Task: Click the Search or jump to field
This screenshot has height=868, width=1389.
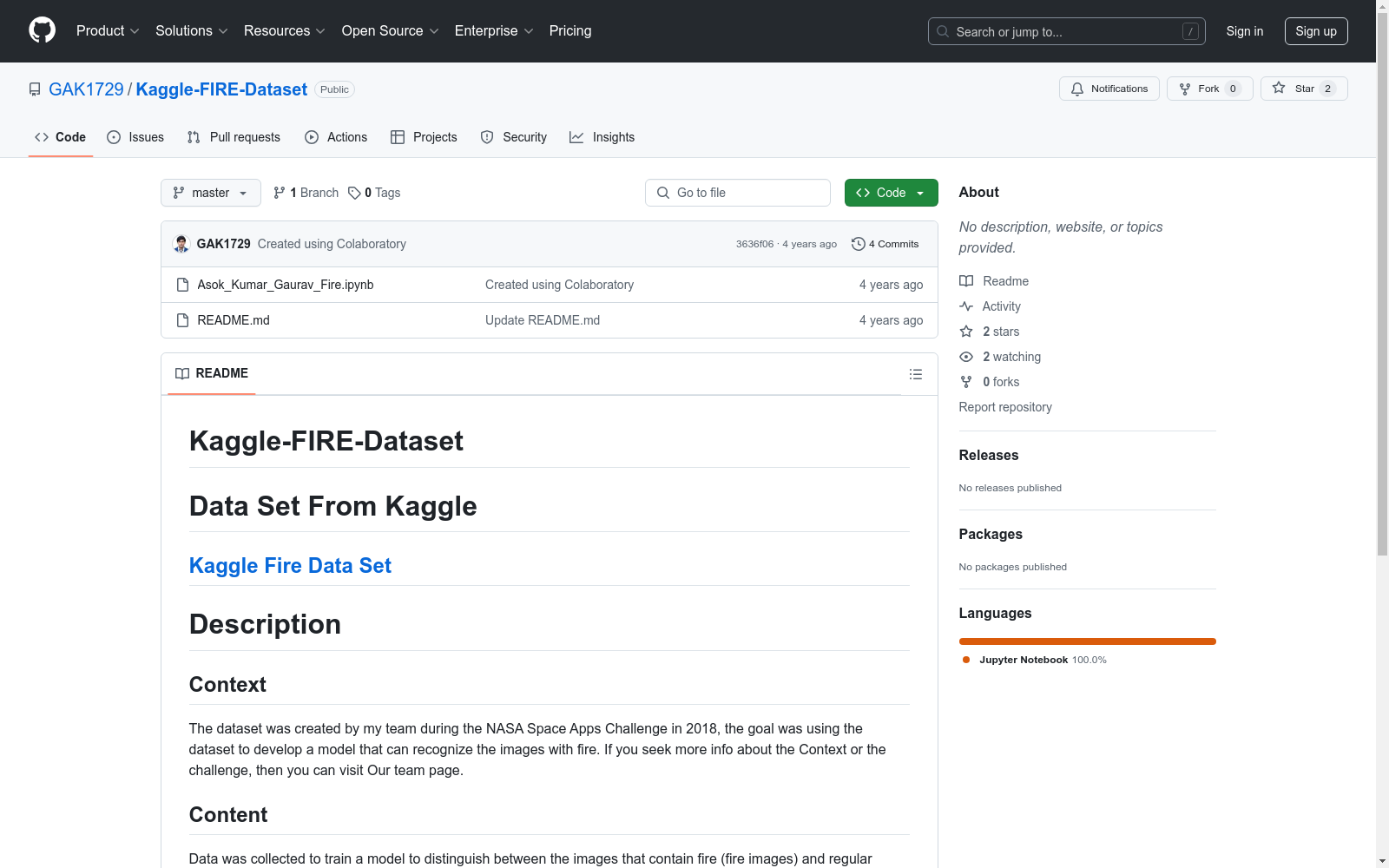Action: pos(1067,31)
